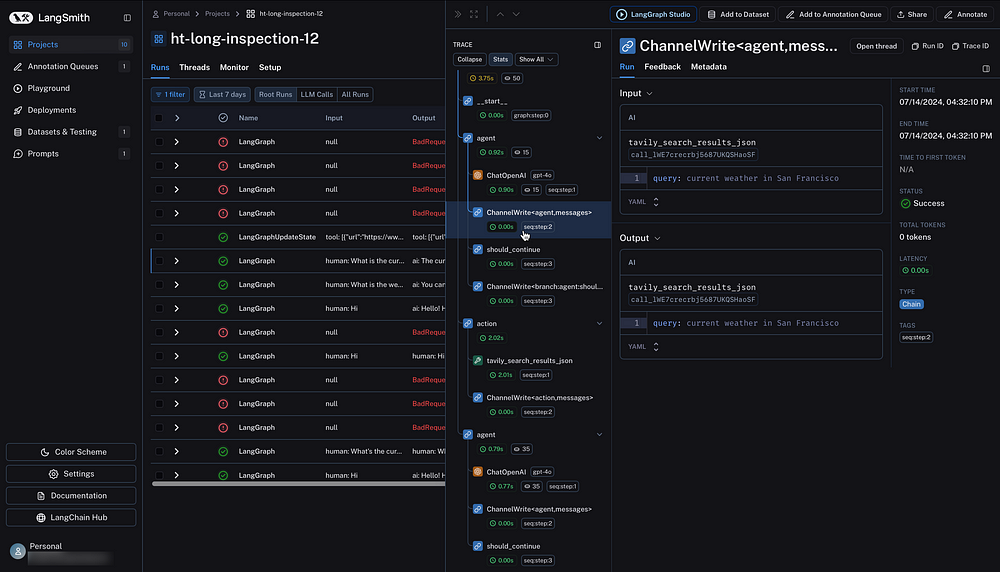The height and width of the screenshot is (572, 1000).
Task: Click the Share button
Action: [x=912, y=14]
